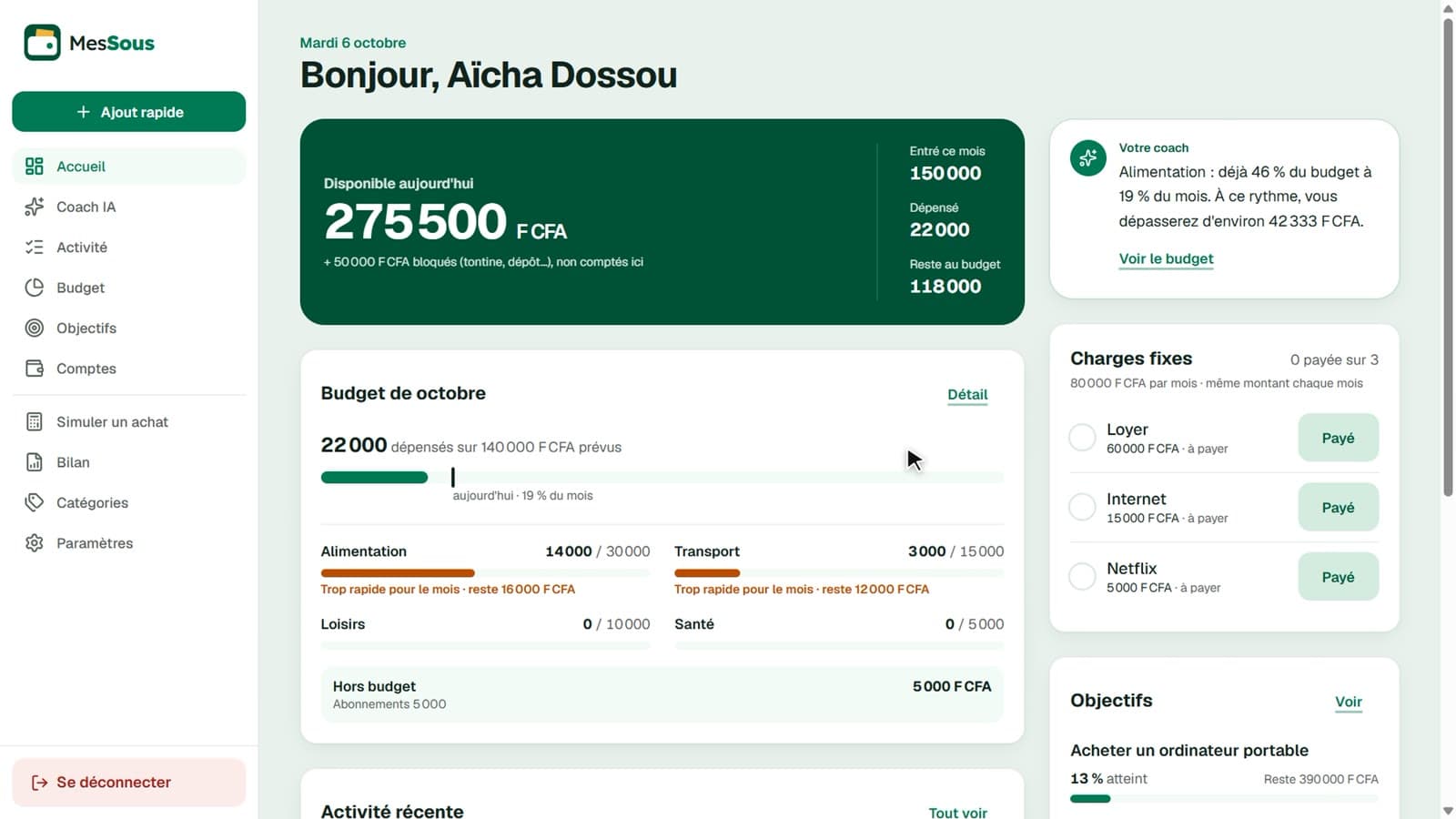Viewport: 1456px width, 819px height.
Task: Click the October budget overall progress bar
Action: tap(662, 477)
